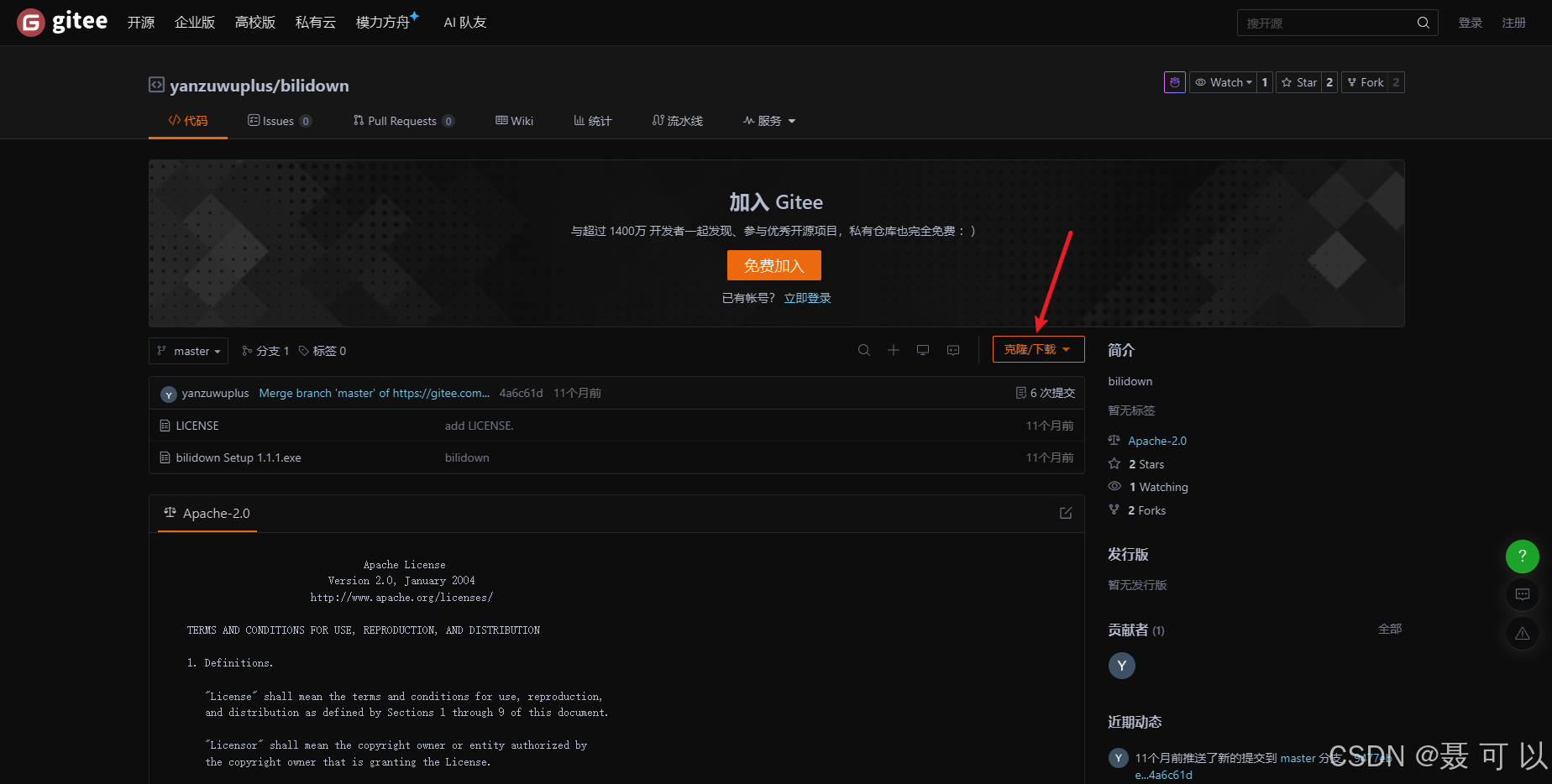Star the repository with the Star button
This screenshot has width=1552, height=784.
click(x=1298, y=82)
